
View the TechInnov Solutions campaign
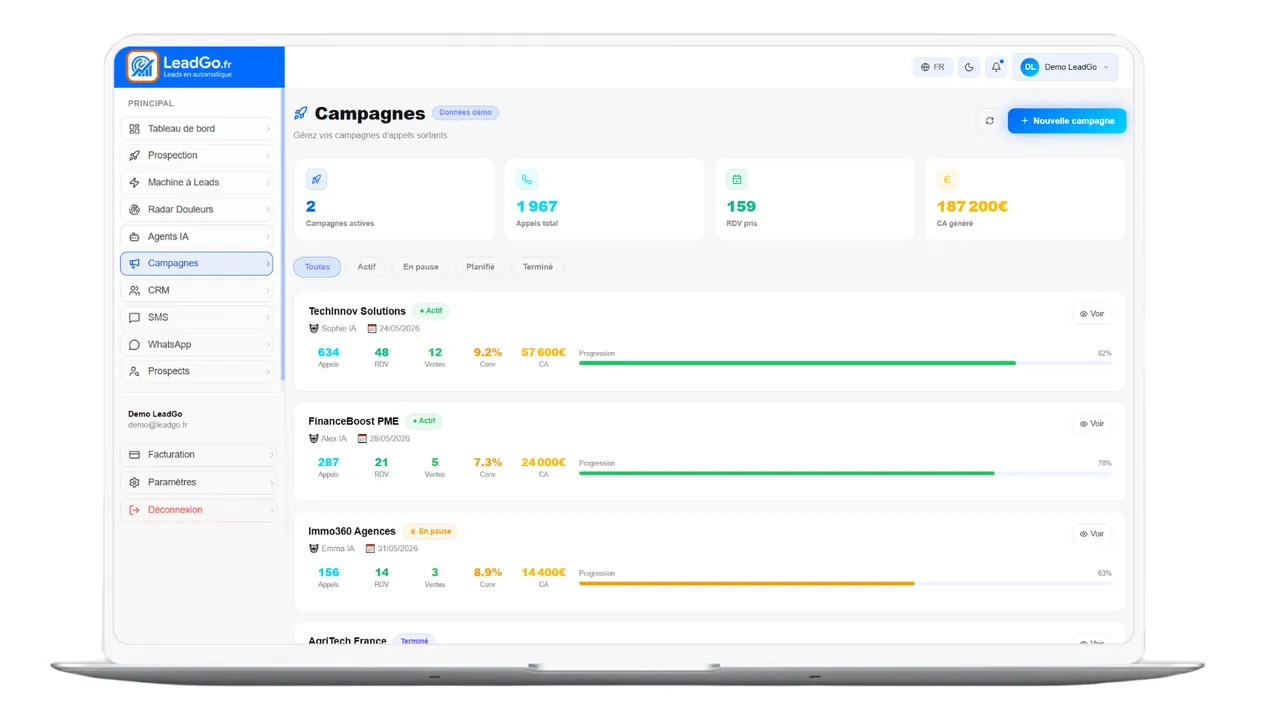[1092, 314]
